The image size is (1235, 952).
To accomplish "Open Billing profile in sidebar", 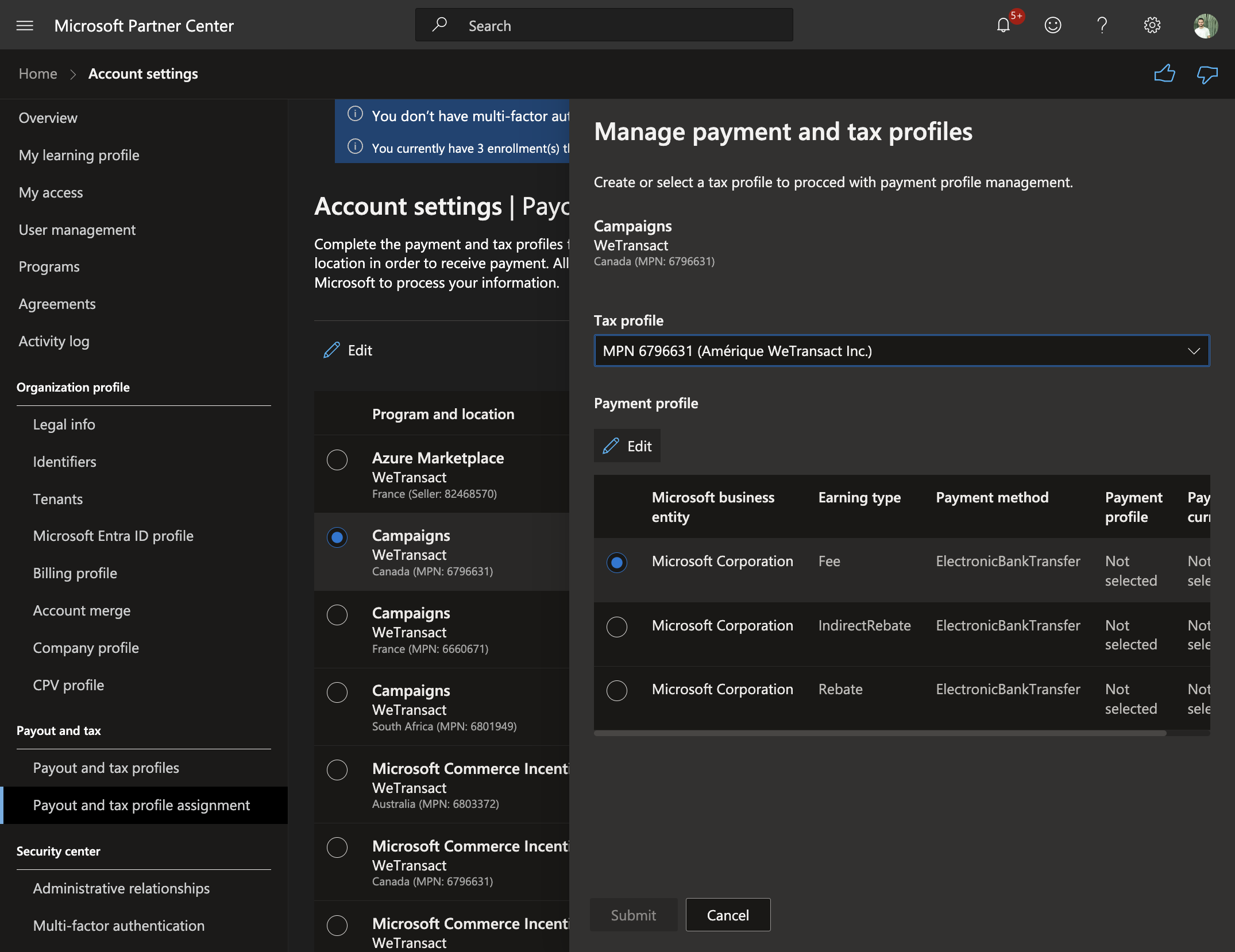I will pyautogui.click(x=75, y=573).
